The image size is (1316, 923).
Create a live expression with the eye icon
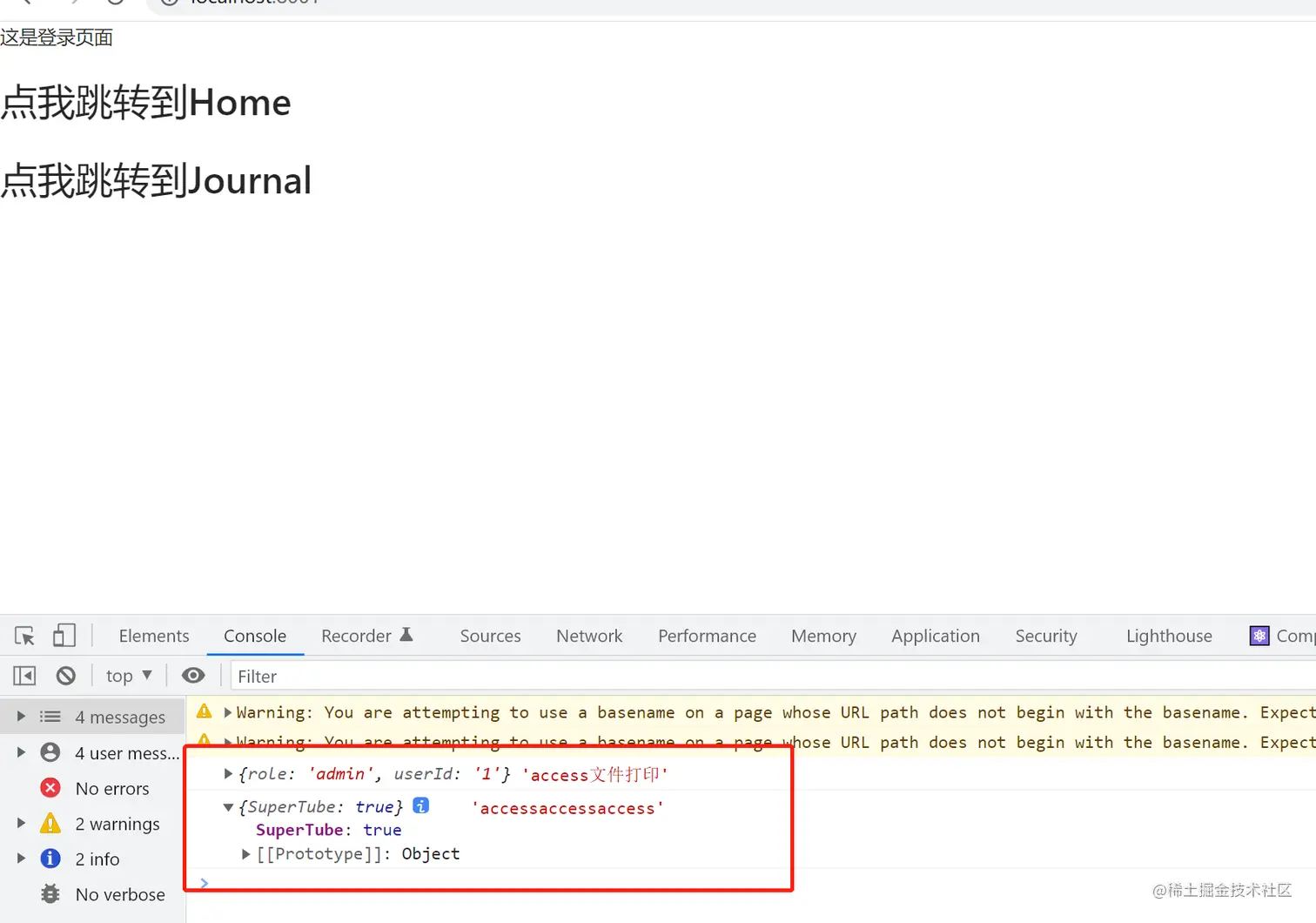193,676
